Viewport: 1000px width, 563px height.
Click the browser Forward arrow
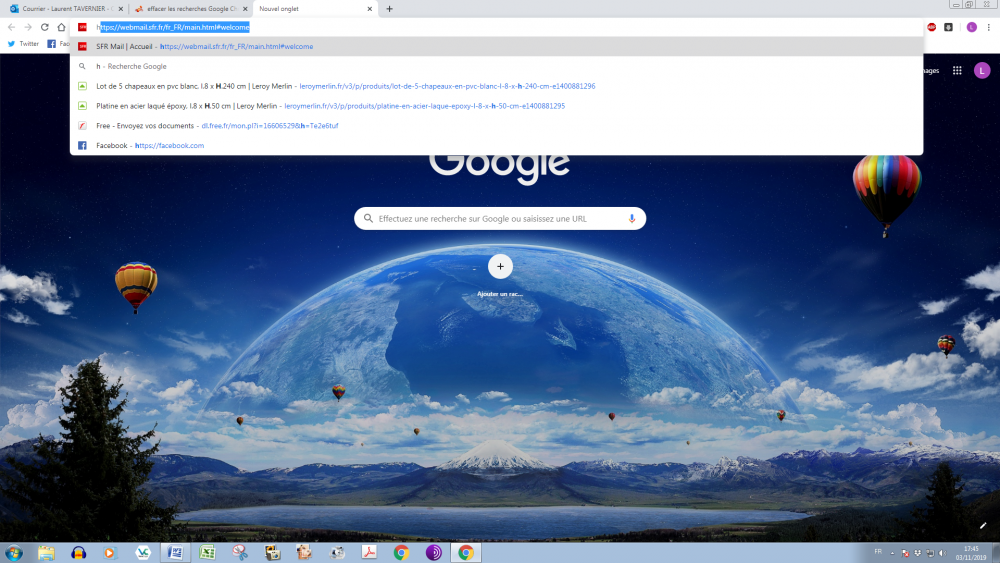coord(28,27)
